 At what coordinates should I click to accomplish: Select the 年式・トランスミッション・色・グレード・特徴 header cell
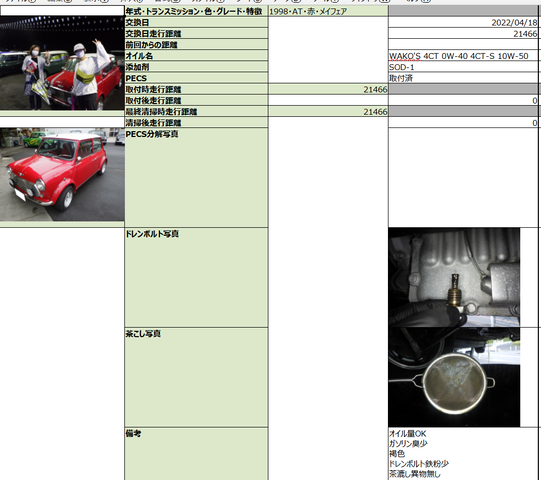pos(196,11)
